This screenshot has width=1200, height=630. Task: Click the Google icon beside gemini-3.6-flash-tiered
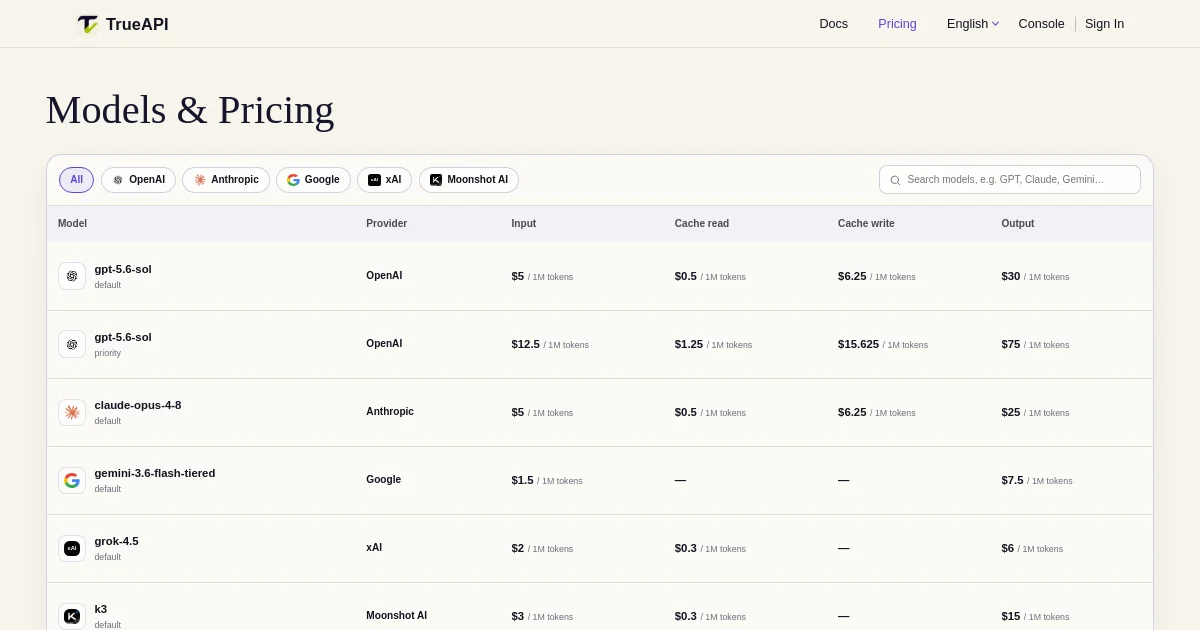coord(72,480)
